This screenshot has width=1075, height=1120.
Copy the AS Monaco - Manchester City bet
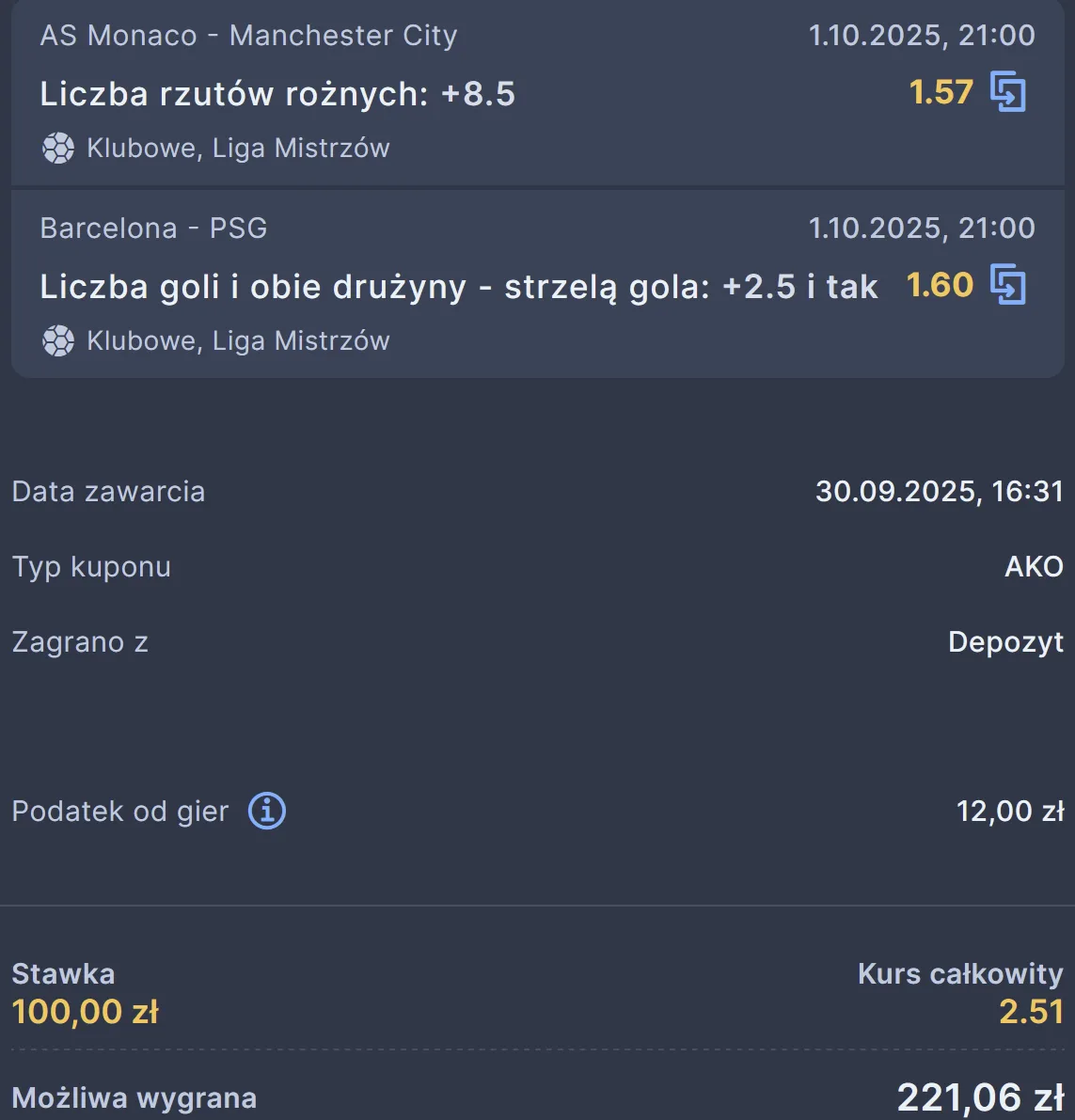tap(1008, 92)
